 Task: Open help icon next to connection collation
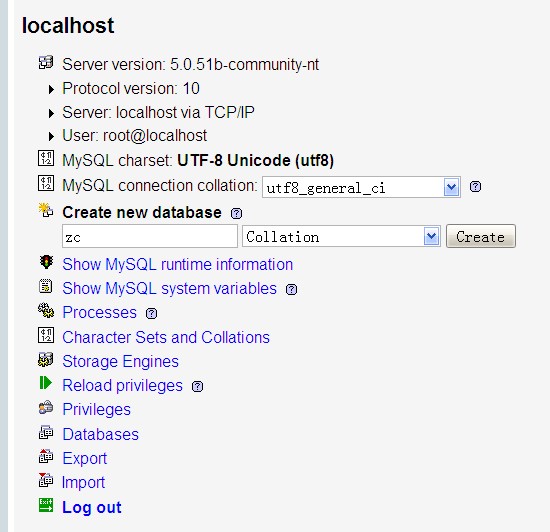(x=475, y=187)
